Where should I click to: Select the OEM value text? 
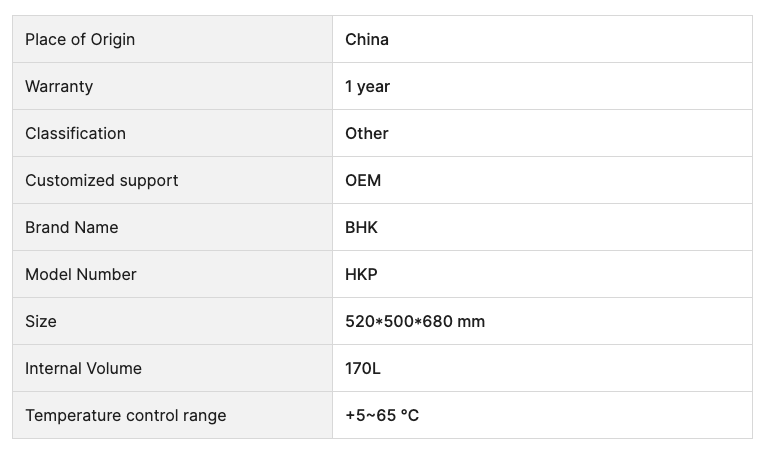(x=363, y=180)
